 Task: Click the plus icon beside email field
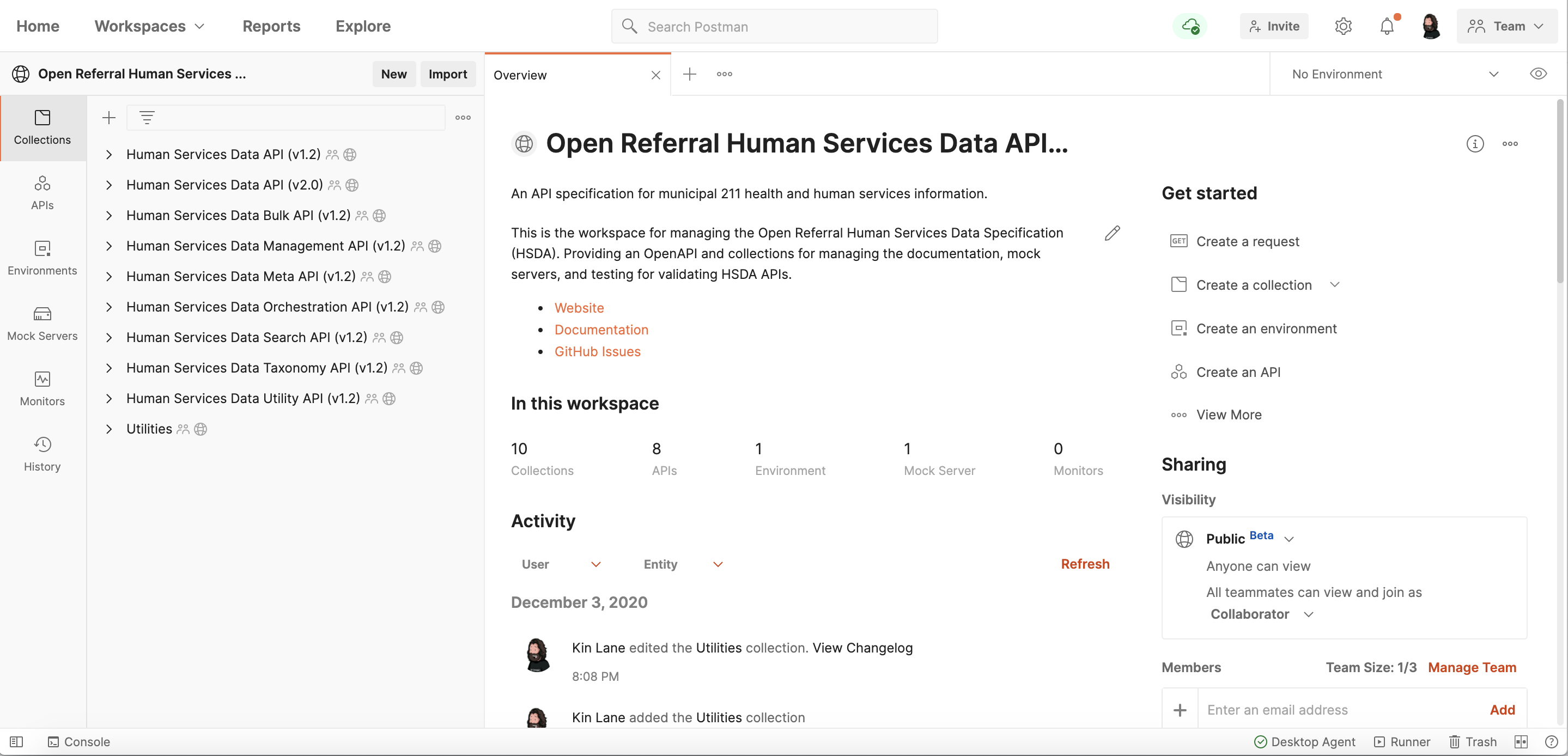point(1180,710)
